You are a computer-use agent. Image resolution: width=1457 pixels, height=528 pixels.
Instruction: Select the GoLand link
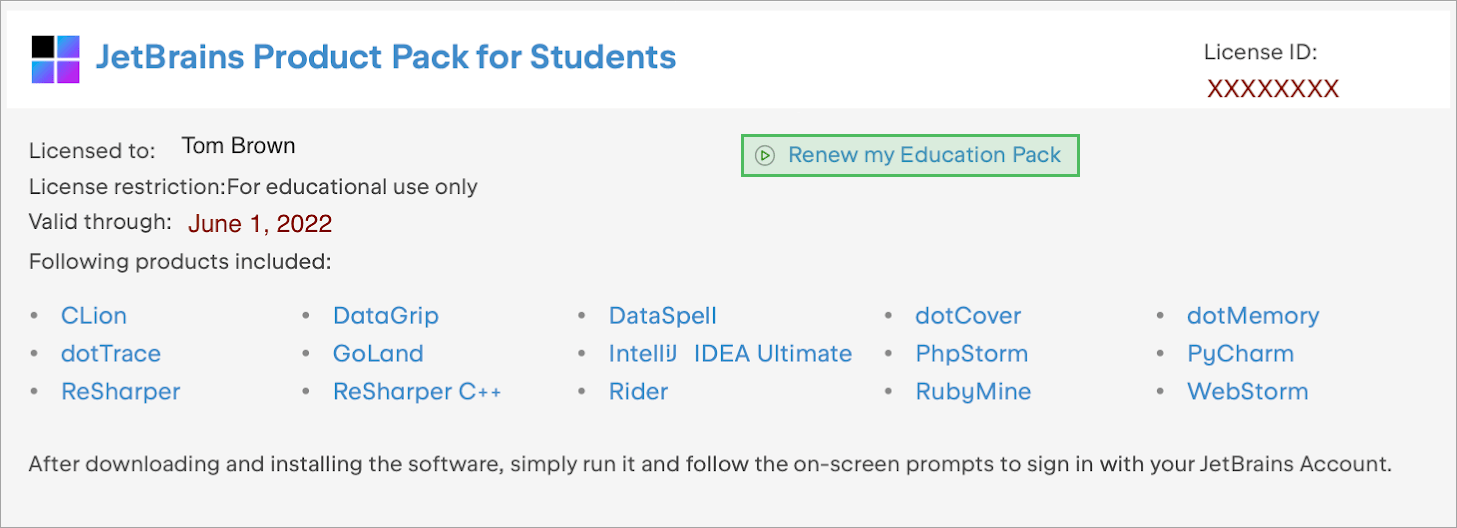tap(378, 354)
